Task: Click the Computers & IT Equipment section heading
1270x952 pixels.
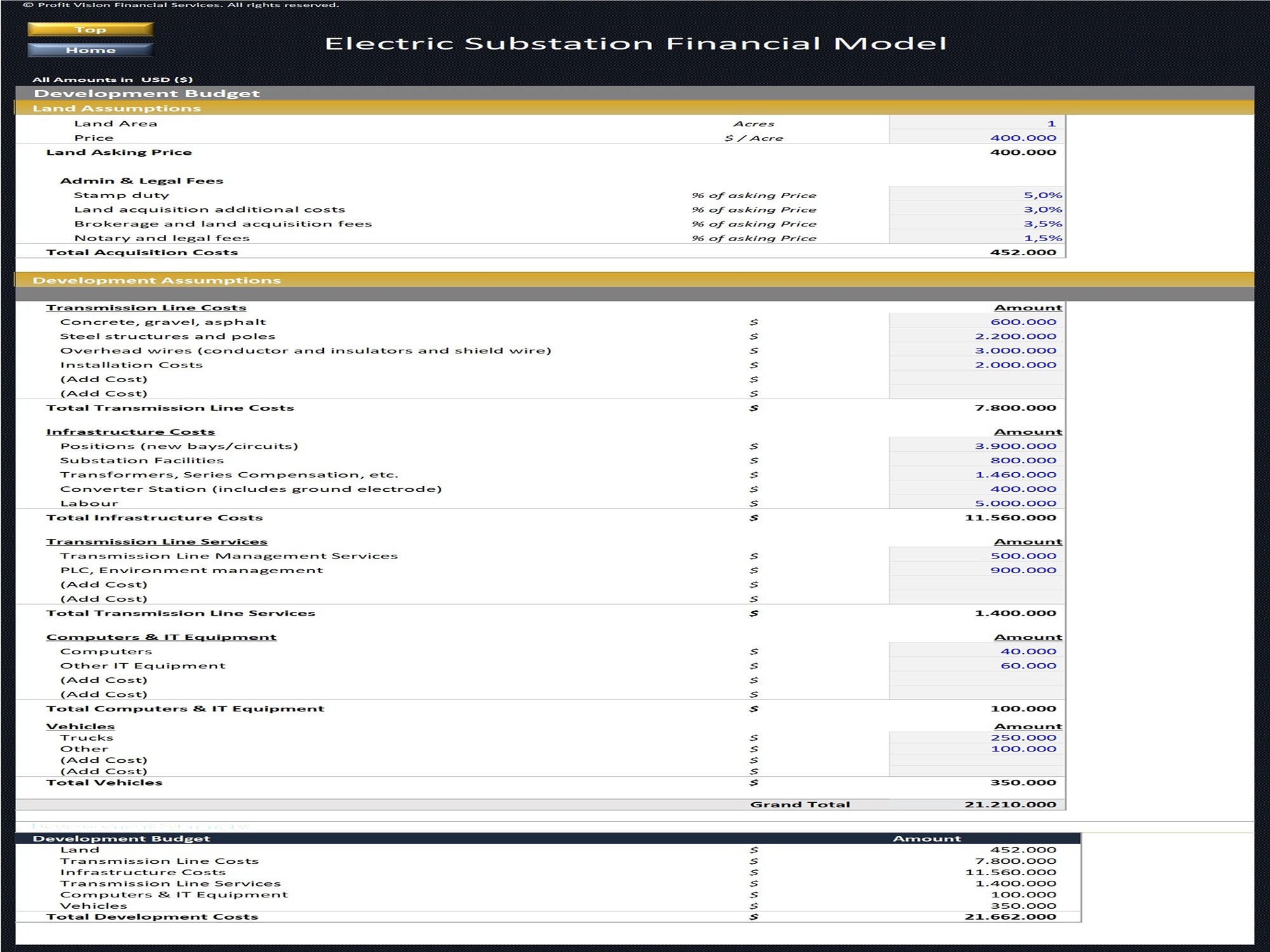Action: (x=161, y=637)
